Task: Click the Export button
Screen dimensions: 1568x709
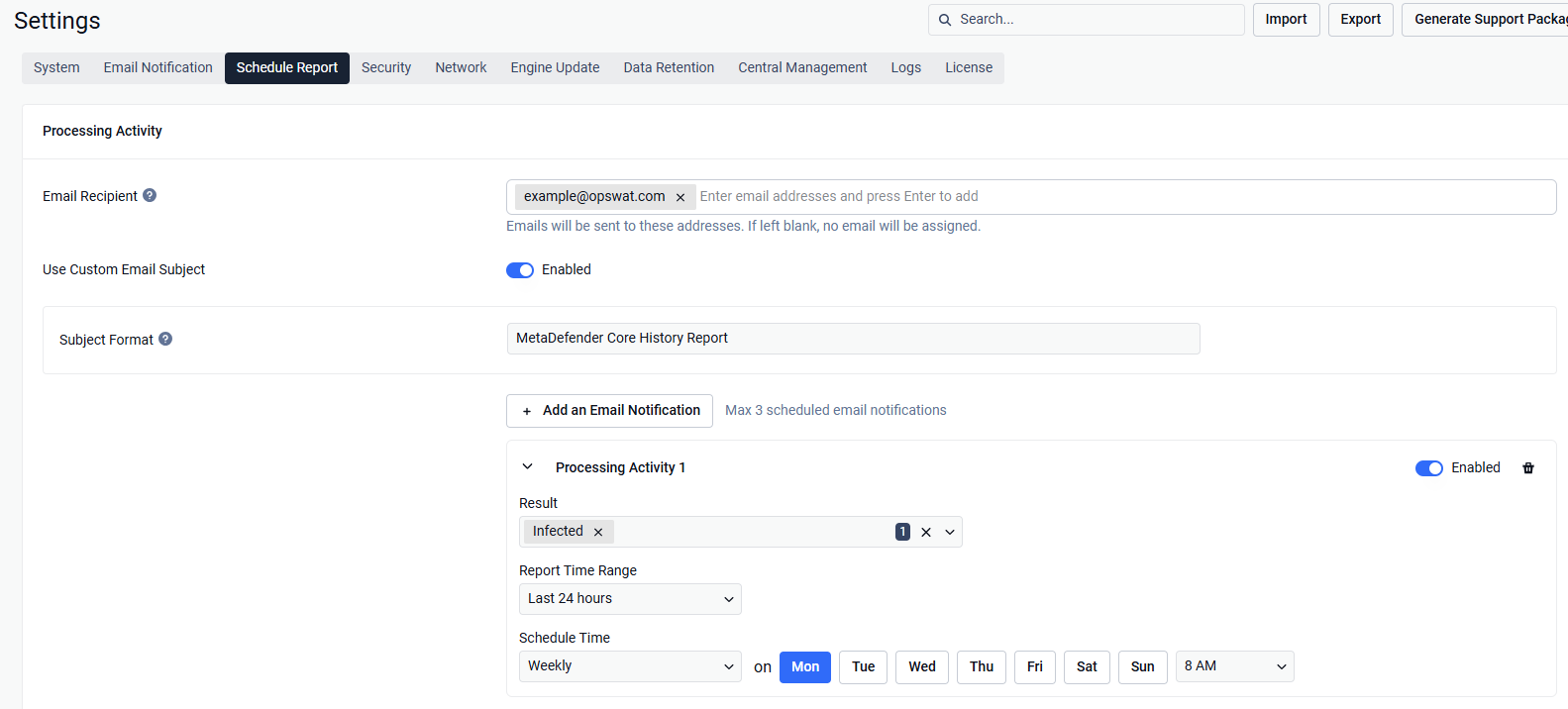Action: tap(1361, 20)
